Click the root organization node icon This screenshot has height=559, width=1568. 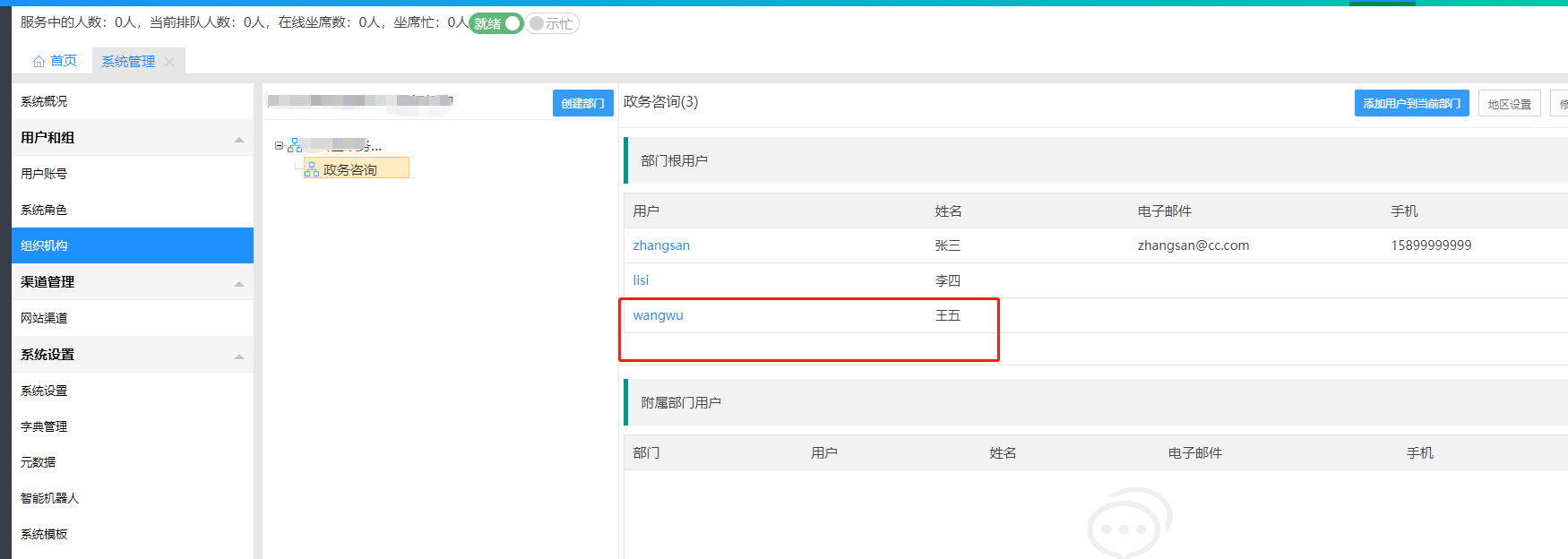pyautogui.click(x=295, y=145)
